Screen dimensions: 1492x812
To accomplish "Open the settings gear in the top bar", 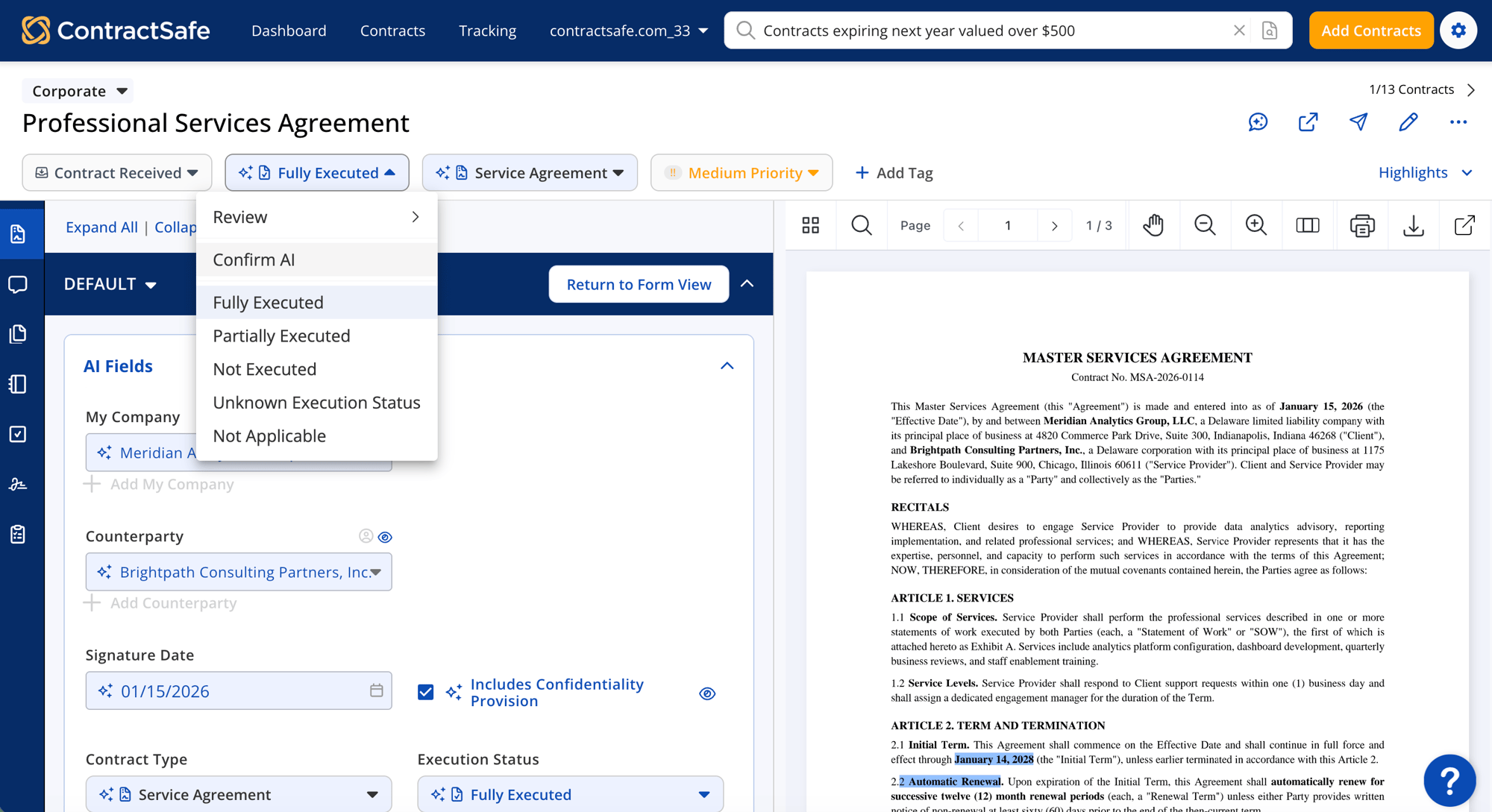I will click(x=1458, y=31).
